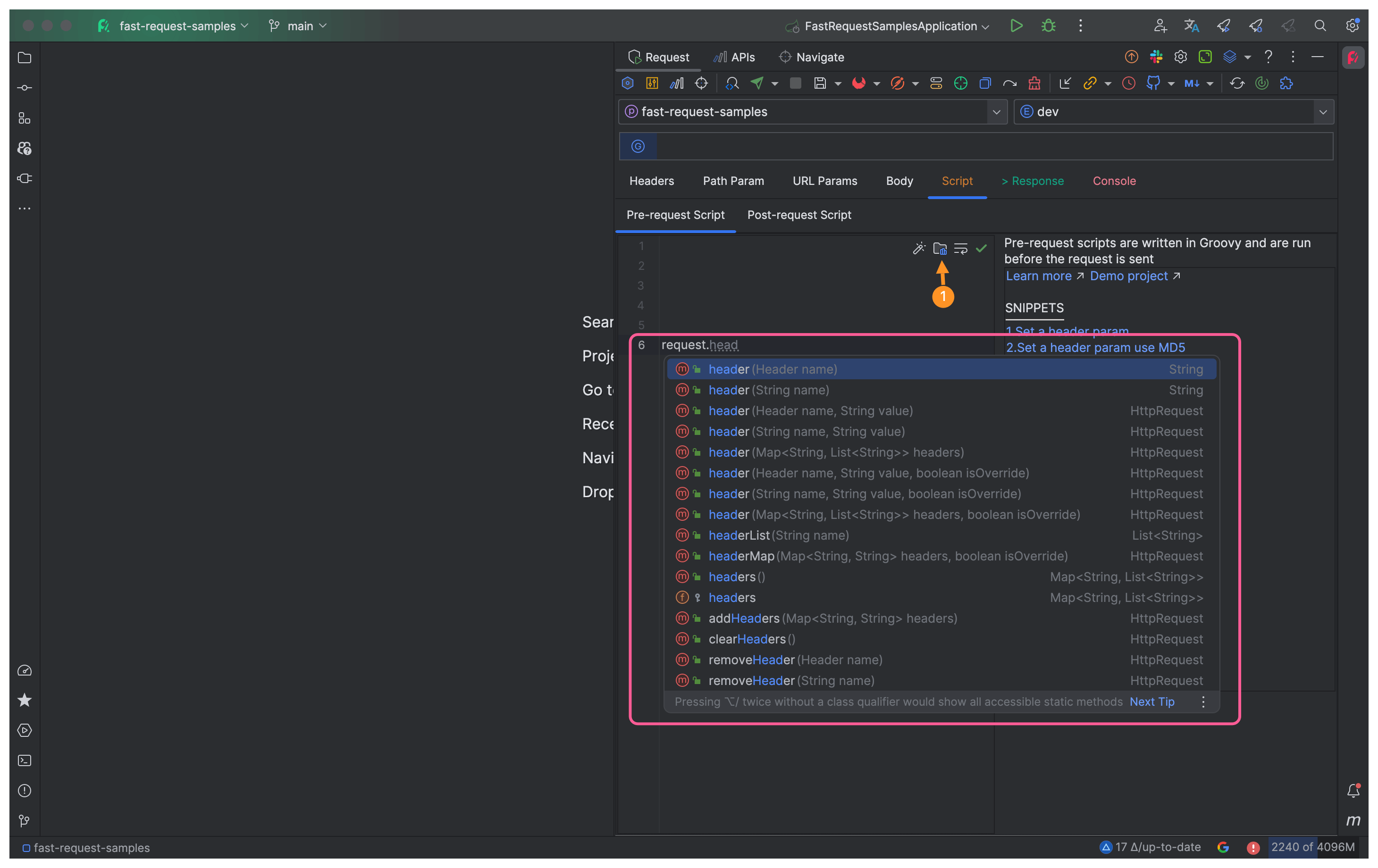Click the gray stop request square
The image size is (1378, 868).
(795, 83)
